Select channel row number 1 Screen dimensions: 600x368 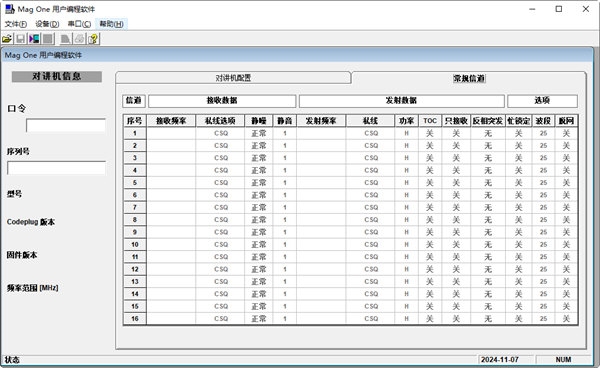point(135,133)
